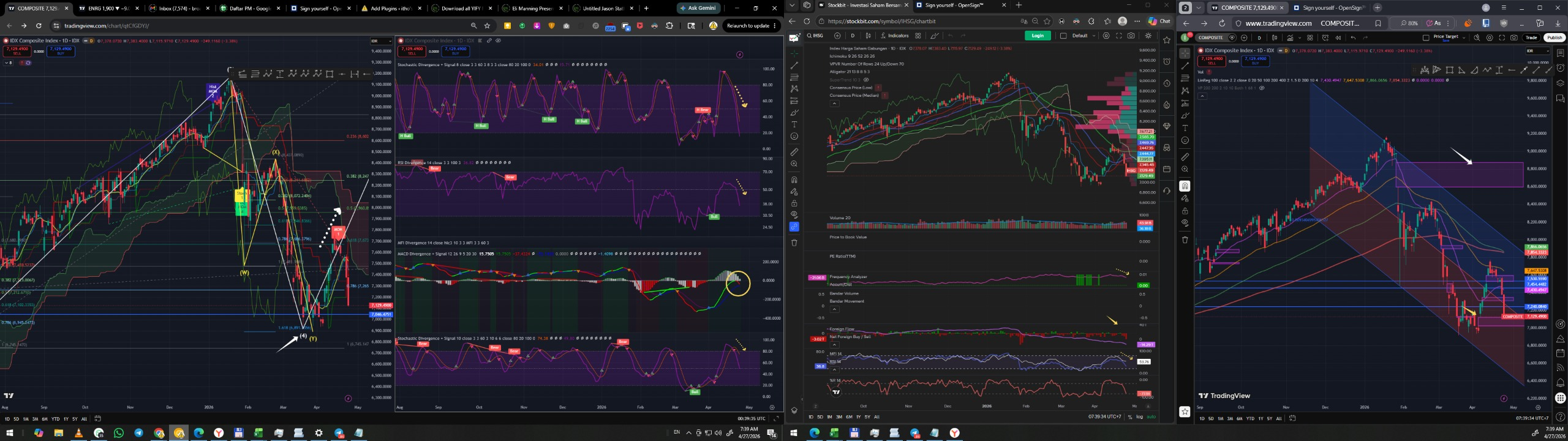Open the Price Target layout dropdown
The height and width of the screenshot is (441, 1568).
[x=1447, y=37]
